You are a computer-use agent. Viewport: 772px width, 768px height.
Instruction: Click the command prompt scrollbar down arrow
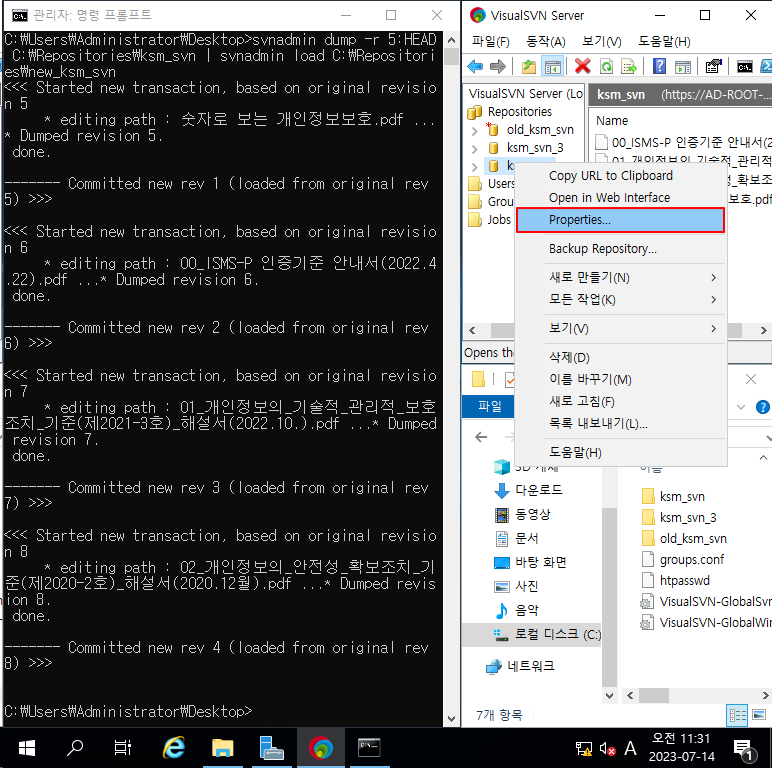451,719
